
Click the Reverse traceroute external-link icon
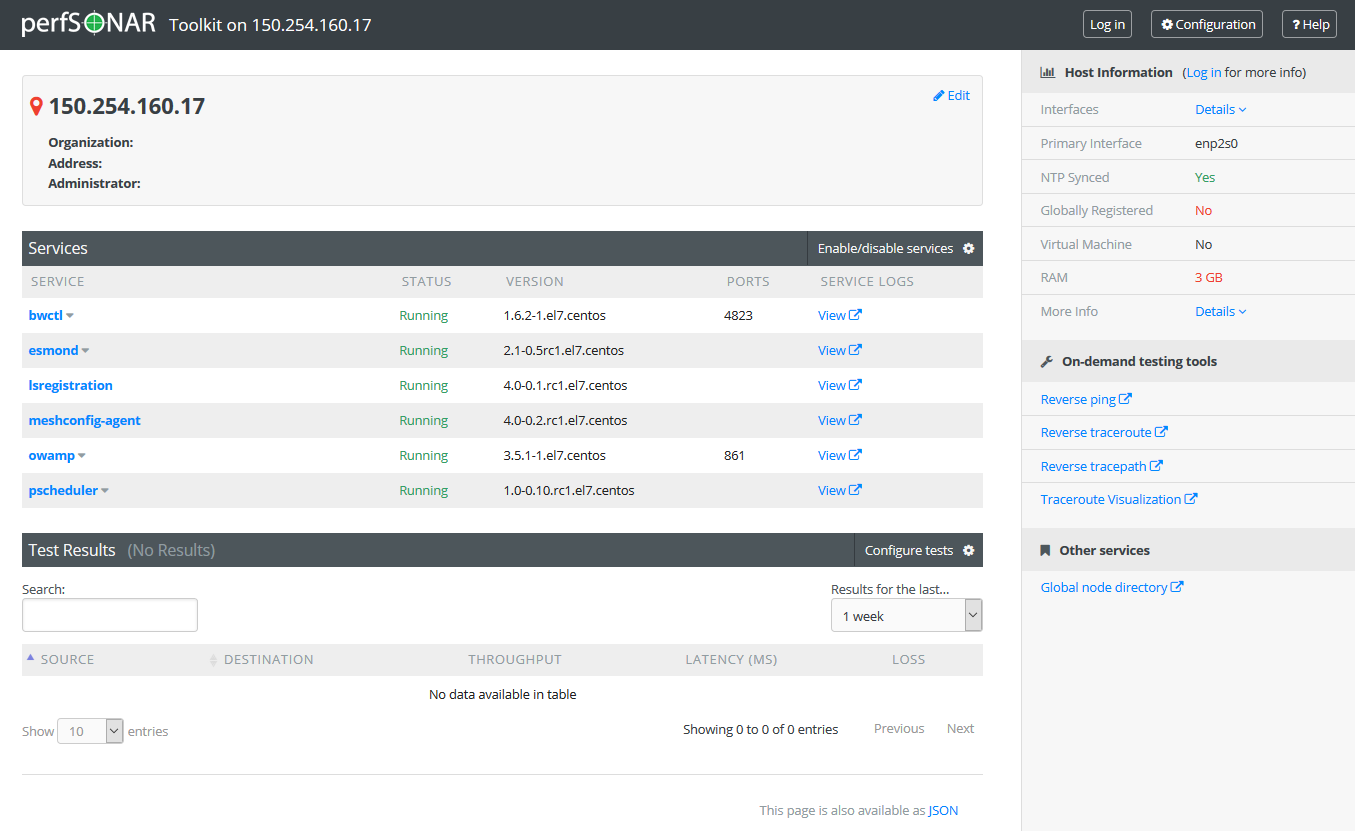point(1162,432)
